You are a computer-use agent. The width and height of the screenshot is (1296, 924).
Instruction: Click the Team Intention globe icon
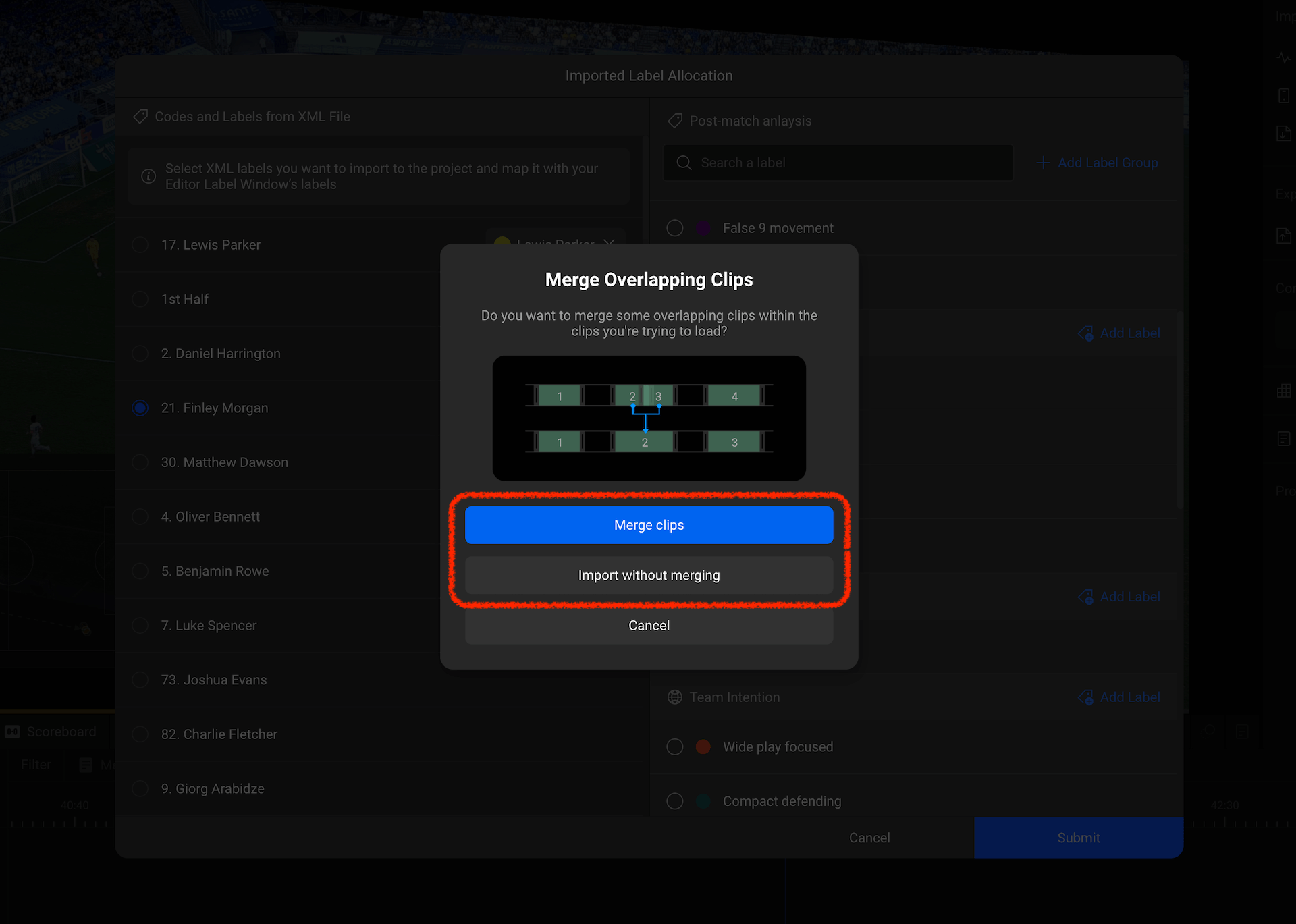pos(675,697)
